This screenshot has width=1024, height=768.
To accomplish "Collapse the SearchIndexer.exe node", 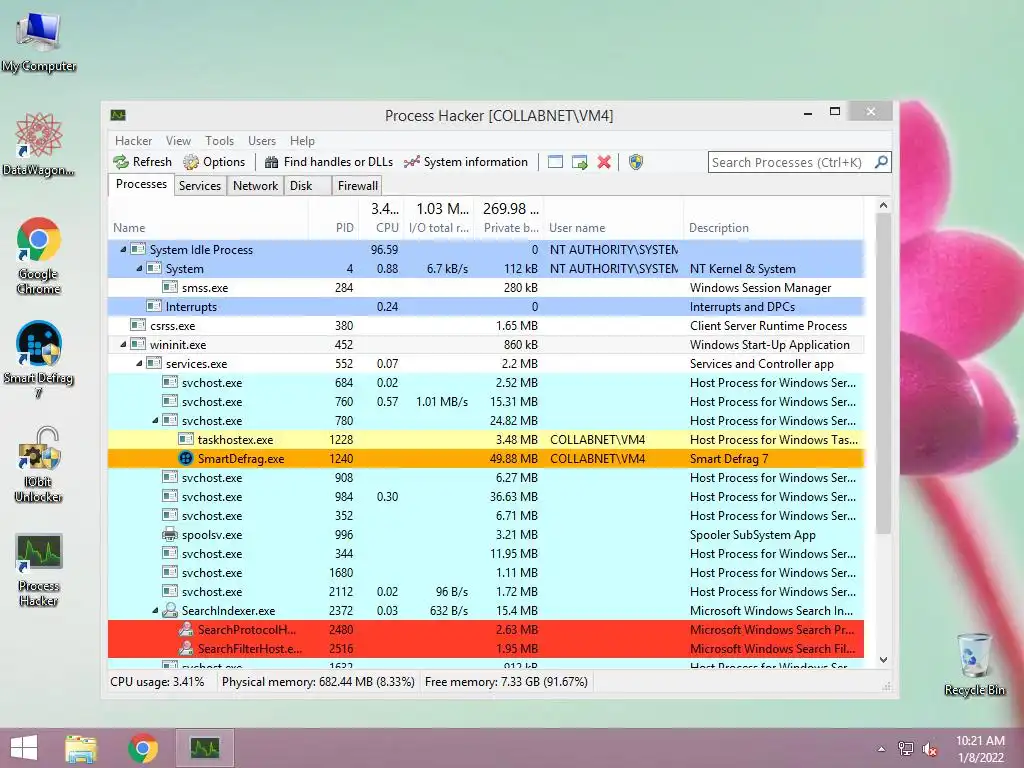I will [155, 611].
